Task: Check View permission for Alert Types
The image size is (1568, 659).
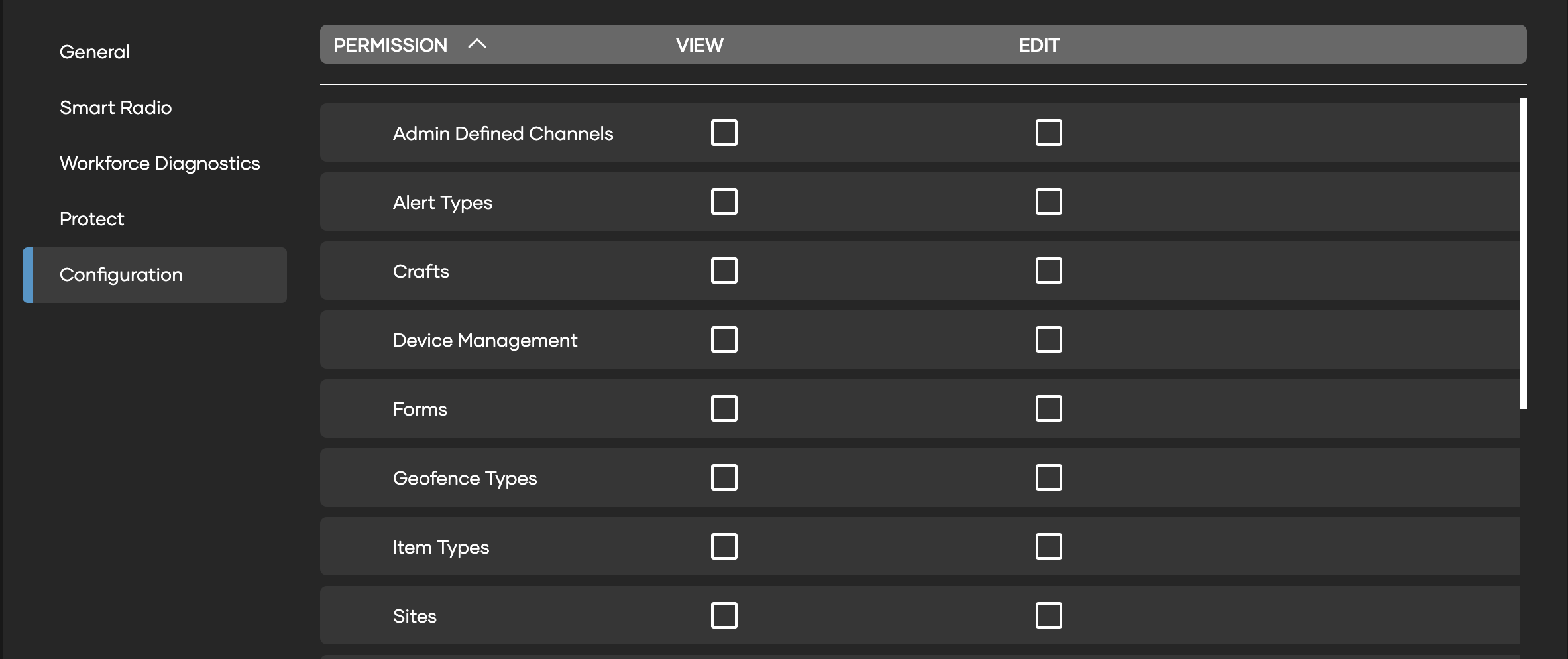Action: pos(724,202)
